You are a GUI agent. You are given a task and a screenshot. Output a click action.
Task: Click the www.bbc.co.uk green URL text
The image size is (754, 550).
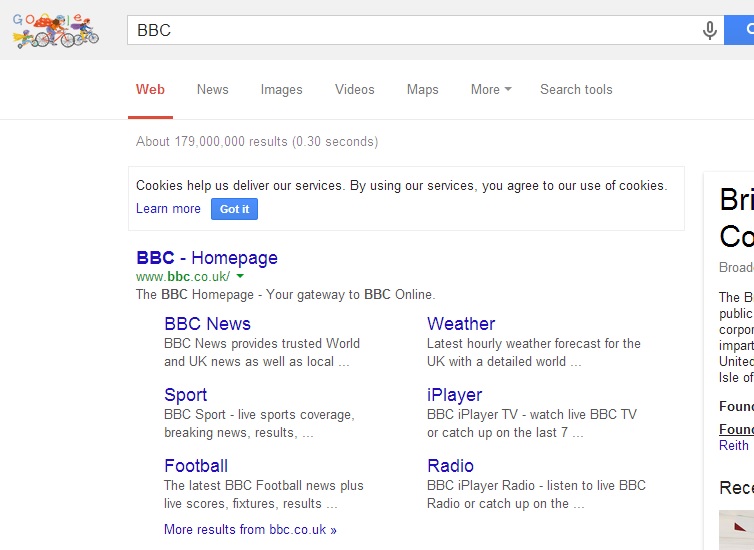[x=183, y=276]
